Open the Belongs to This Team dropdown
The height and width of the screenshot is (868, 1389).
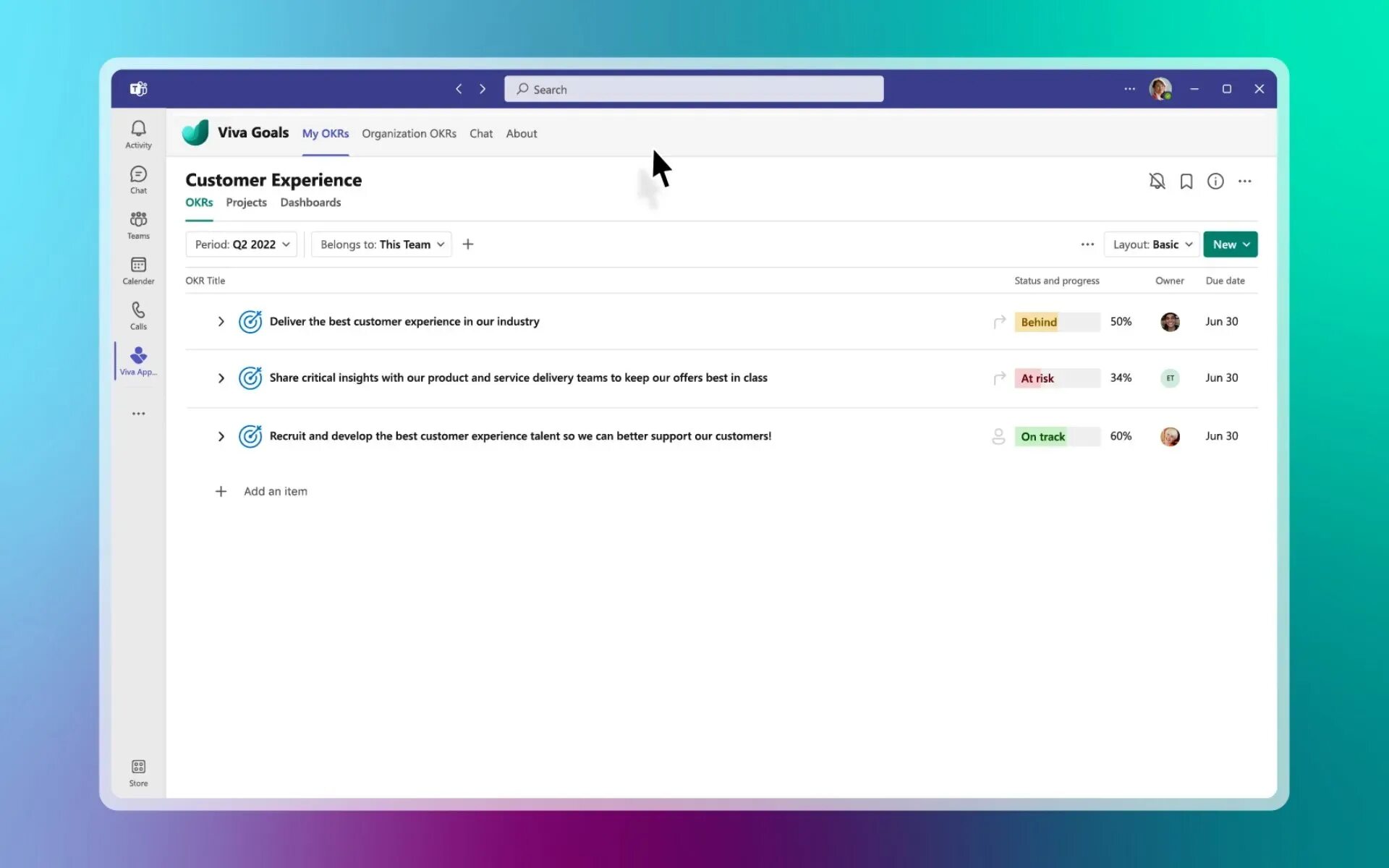click(381, 244)
